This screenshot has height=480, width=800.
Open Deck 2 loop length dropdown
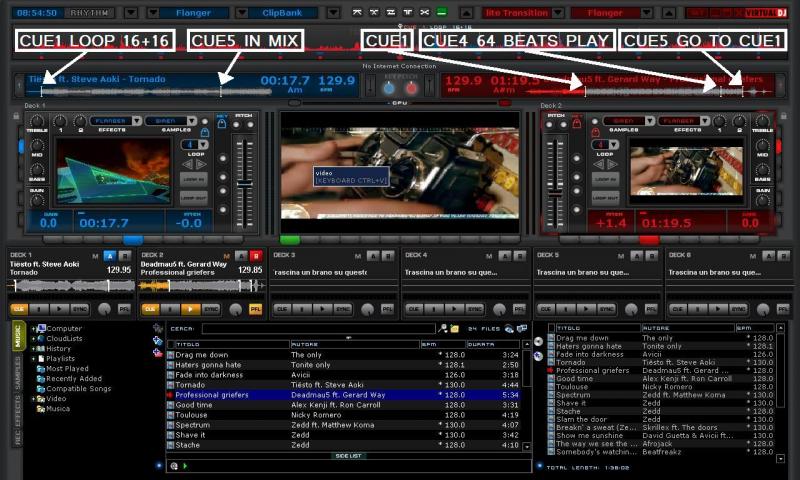pos(614,145)
